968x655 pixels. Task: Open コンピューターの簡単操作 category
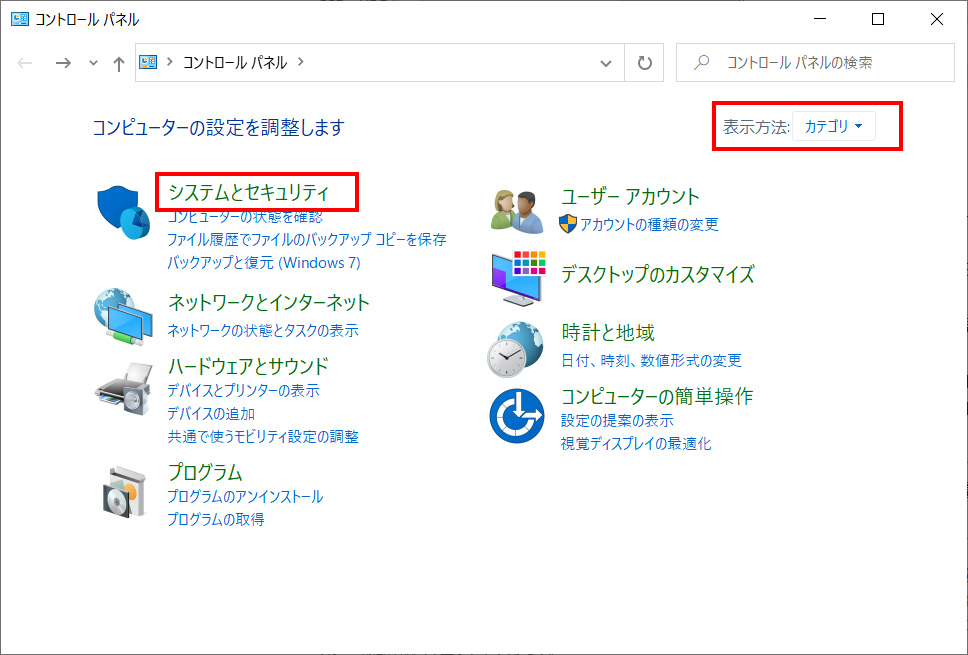(x=657, y=396)
